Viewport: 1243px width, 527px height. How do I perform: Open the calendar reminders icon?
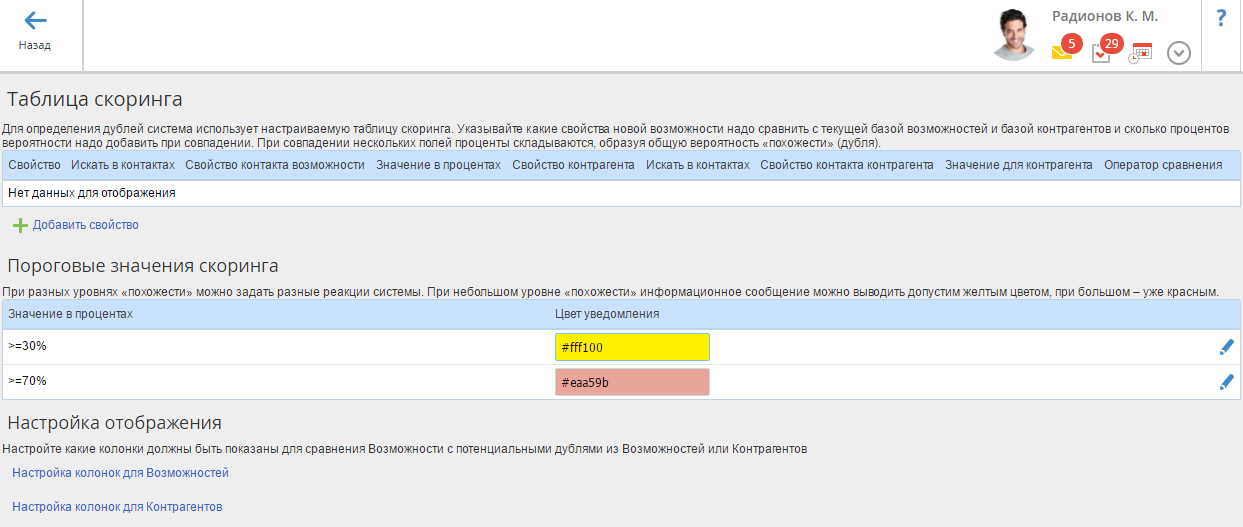[x=1140, y=53]
